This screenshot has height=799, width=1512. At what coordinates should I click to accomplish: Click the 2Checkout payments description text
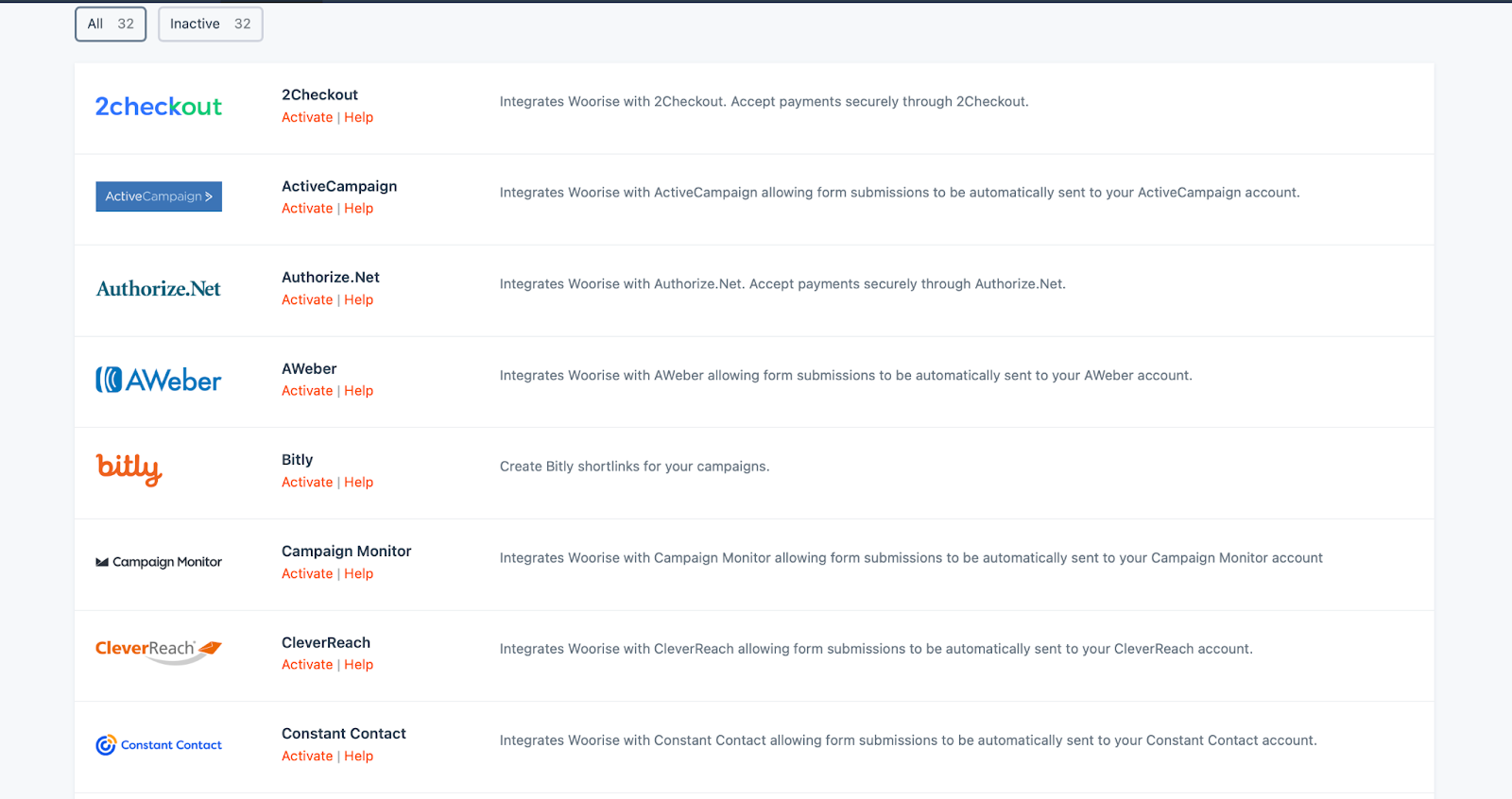(764, 101)
